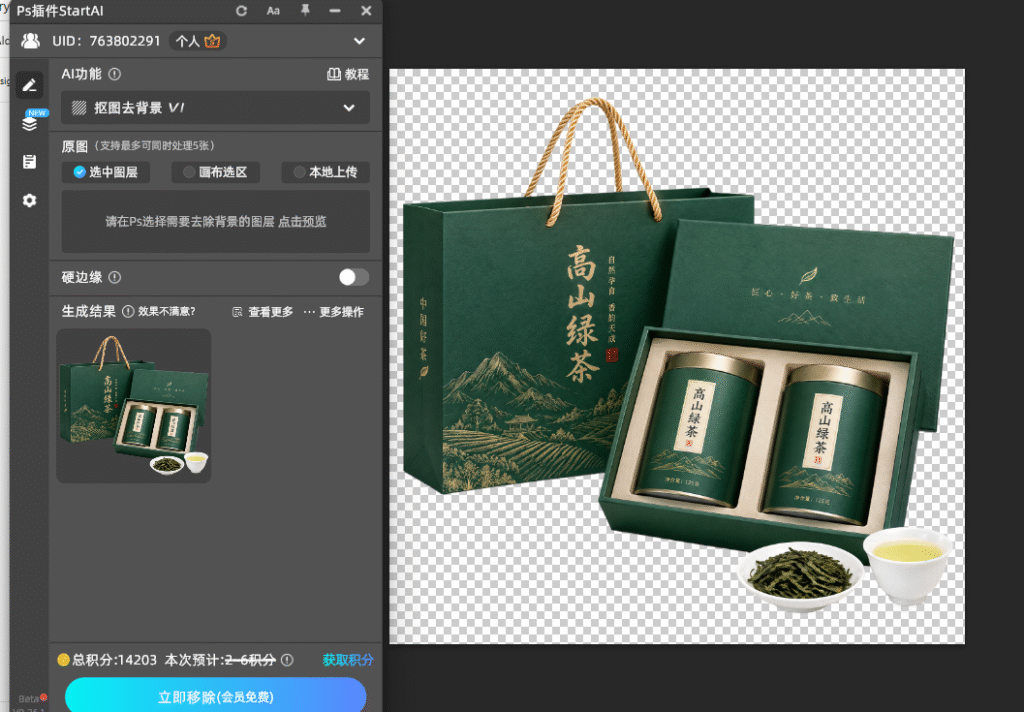Click the 总积分:14203 text
Screen dimensions: 1024x712
(114, 660)
